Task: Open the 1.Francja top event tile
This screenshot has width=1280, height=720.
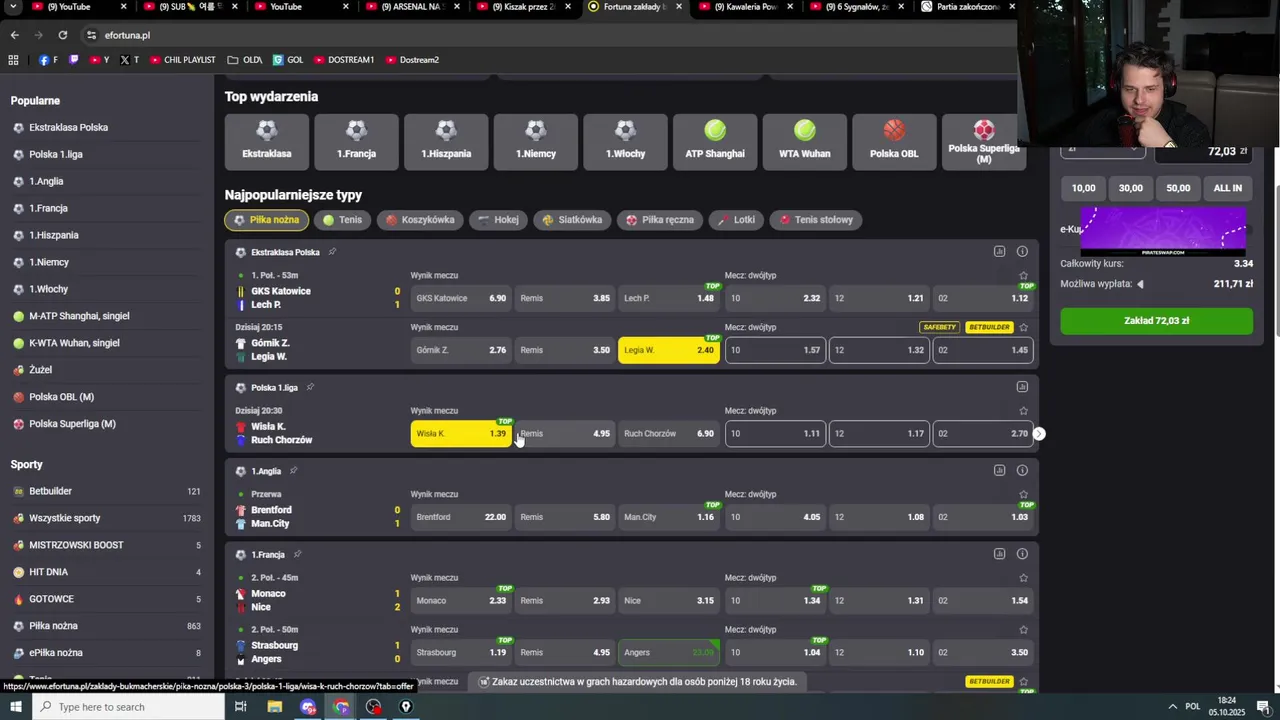Action: (356, 142)
